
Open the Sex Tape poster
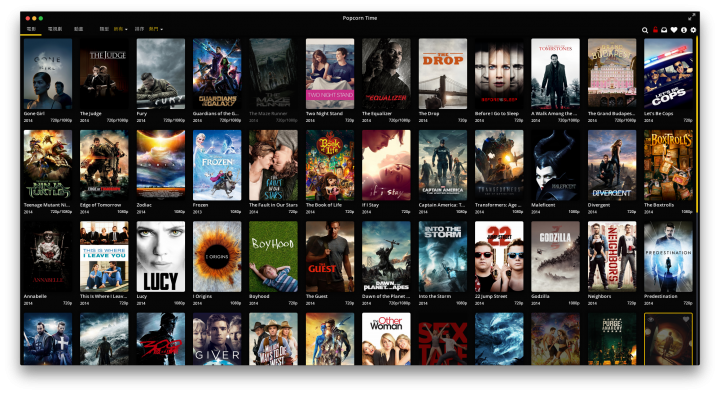tap(443, 339)
